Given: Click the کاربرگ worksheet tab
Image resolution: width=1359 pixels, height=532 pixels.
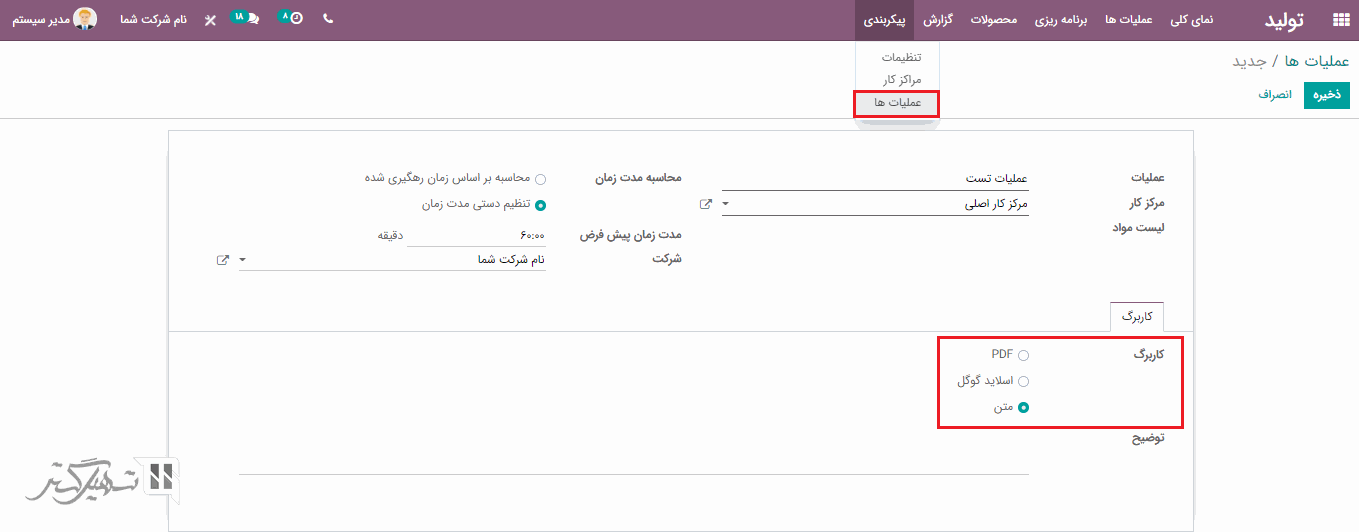Looking at the screenshot, I should 1136,316.
